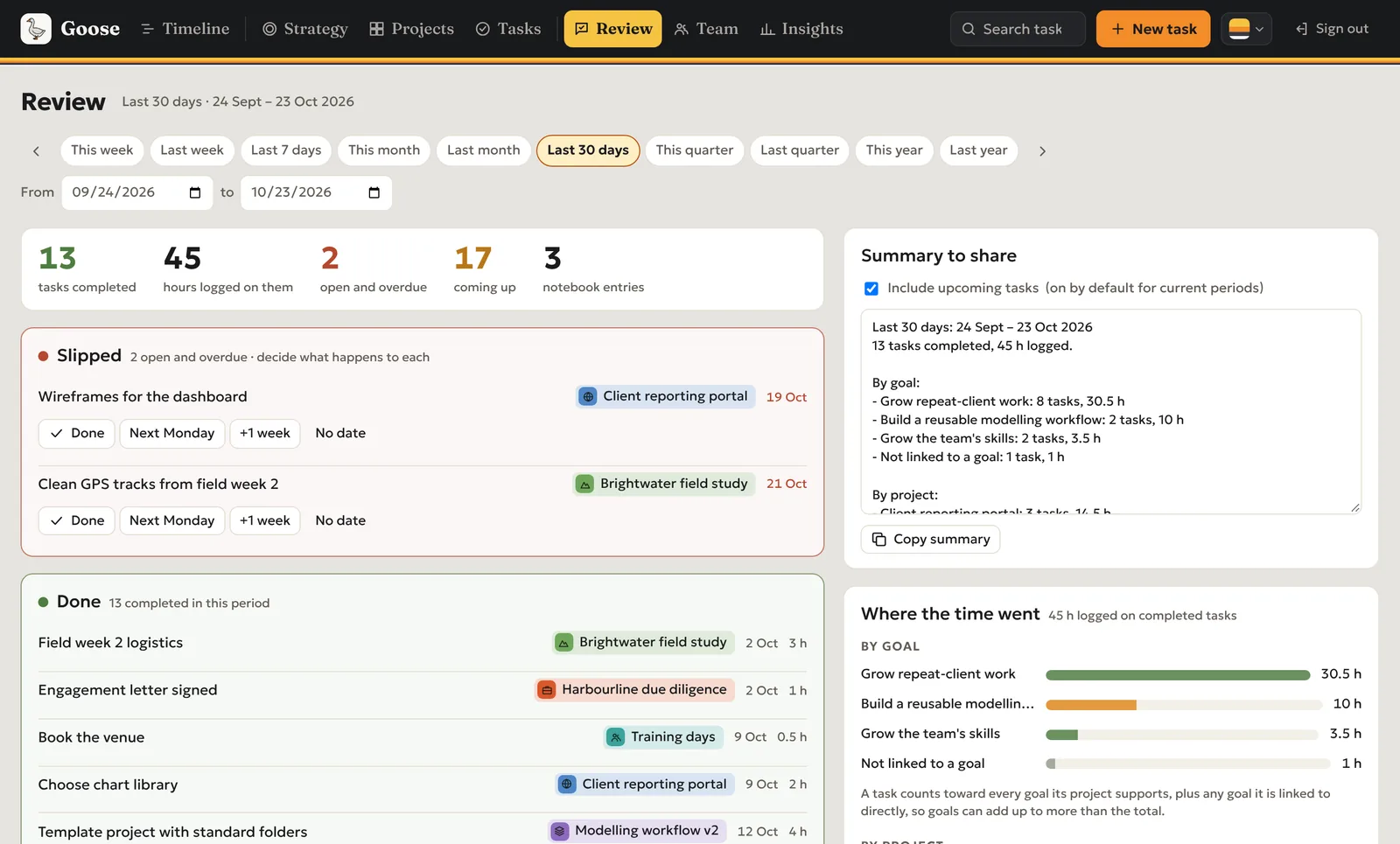Select the This quarter period
This screenshot has width=1400, height=844.
[x=695, y=150]
